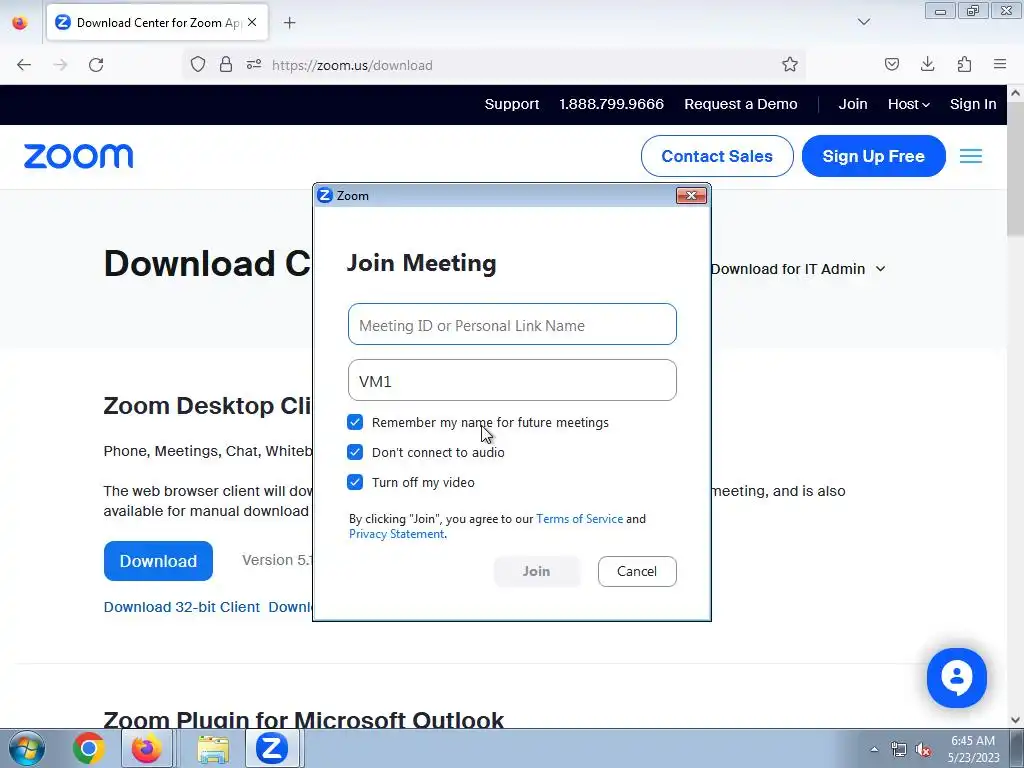Click Join in the top navigation
The height and width of the screenshot is (768, 1024).
click(x=853, y=104)
